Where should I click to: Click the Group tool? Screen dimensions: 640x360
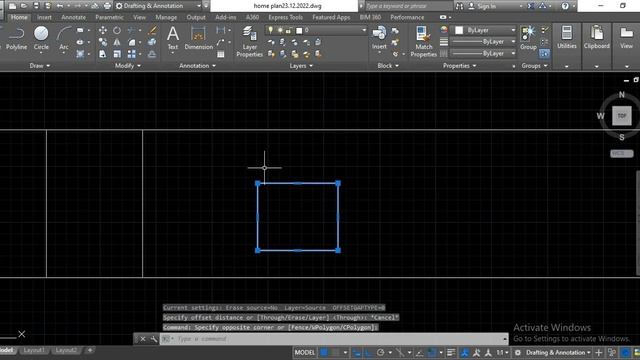pos(528,38)
